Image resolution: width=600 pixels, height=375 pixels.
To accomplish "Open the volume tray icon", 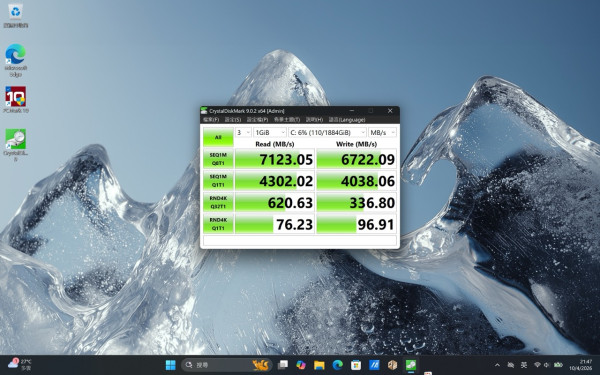I will click(546, 365).
